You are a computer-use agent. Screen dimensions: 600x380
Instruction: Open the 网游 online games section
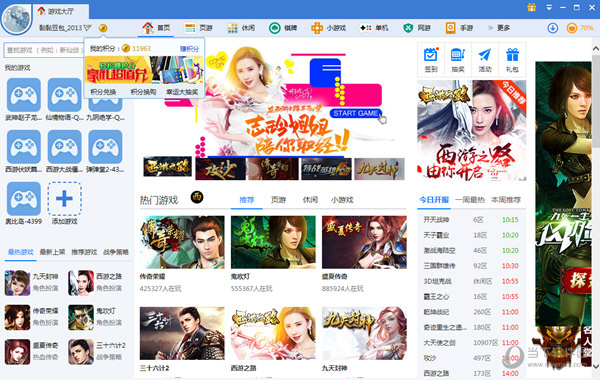click(417, 28)
